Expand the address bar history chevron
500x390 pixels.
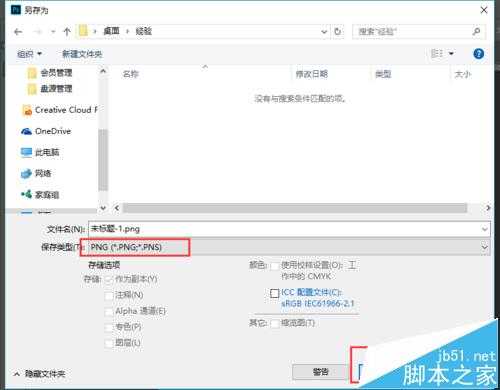pos(324,32)
